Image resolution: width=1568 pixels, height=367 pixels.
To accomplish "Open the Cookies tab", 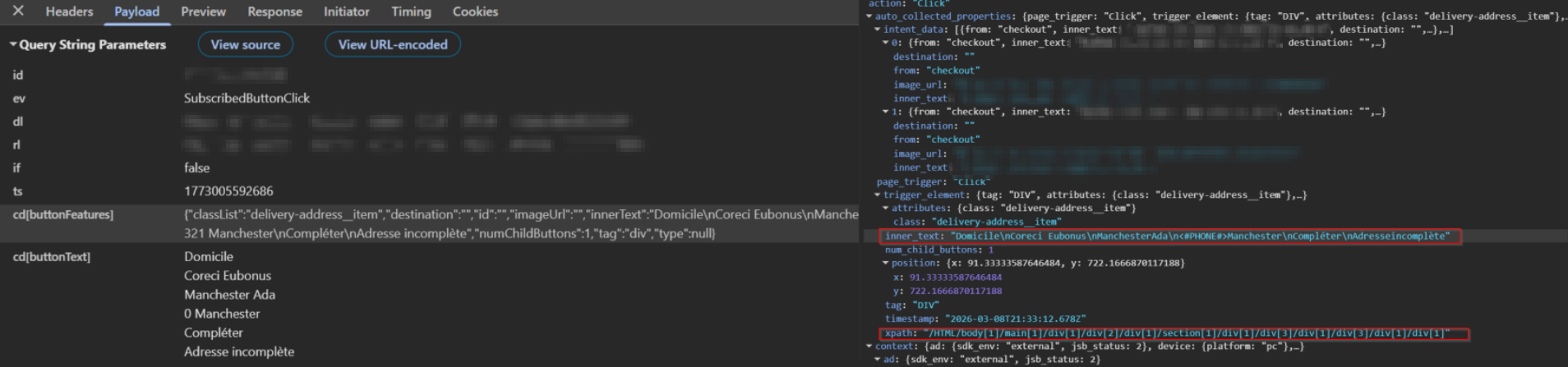I will click(x=475, y=11).
